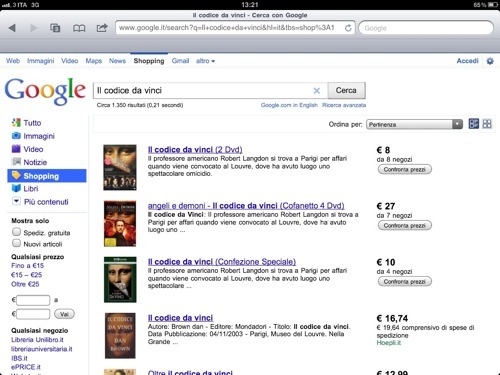500x375 pixels.
Task: Tap the share arrow icon in toolbar
Action: pyautogui.click(x=102, y=28)
